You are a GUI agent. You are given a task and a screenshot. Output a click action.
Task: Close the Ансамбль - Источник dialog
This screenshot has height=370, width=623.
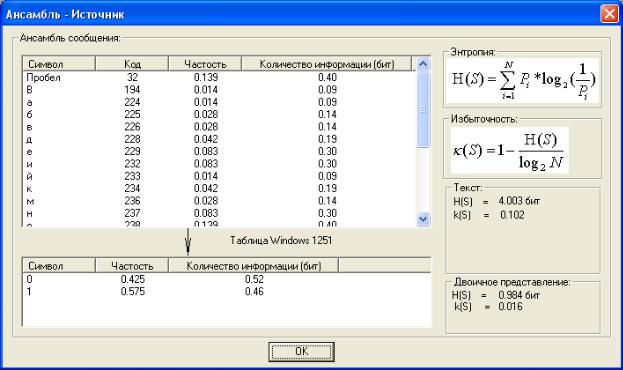pos(609,14)
